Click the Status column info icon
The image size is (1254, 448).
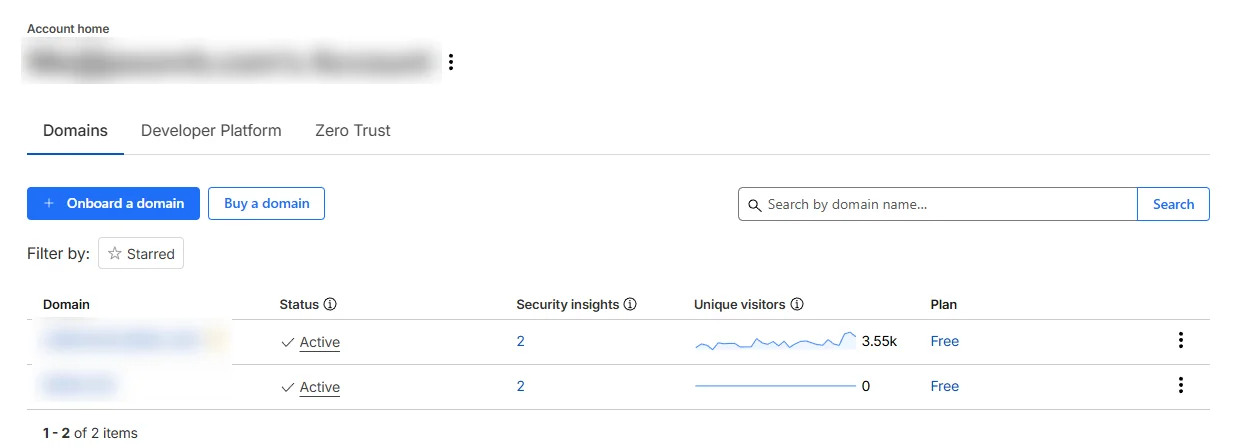click(330, 304)
